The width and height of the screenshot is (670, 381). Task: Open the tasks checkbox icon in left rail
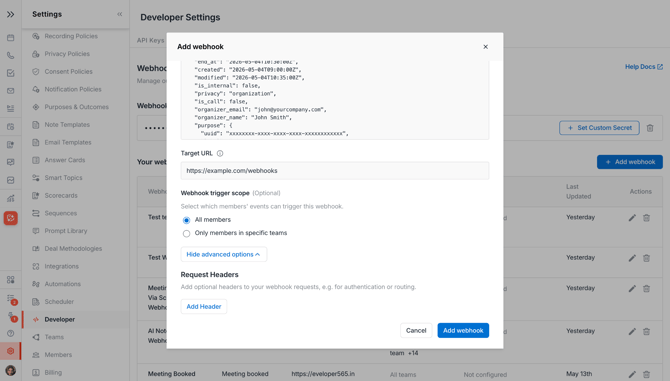11,73
